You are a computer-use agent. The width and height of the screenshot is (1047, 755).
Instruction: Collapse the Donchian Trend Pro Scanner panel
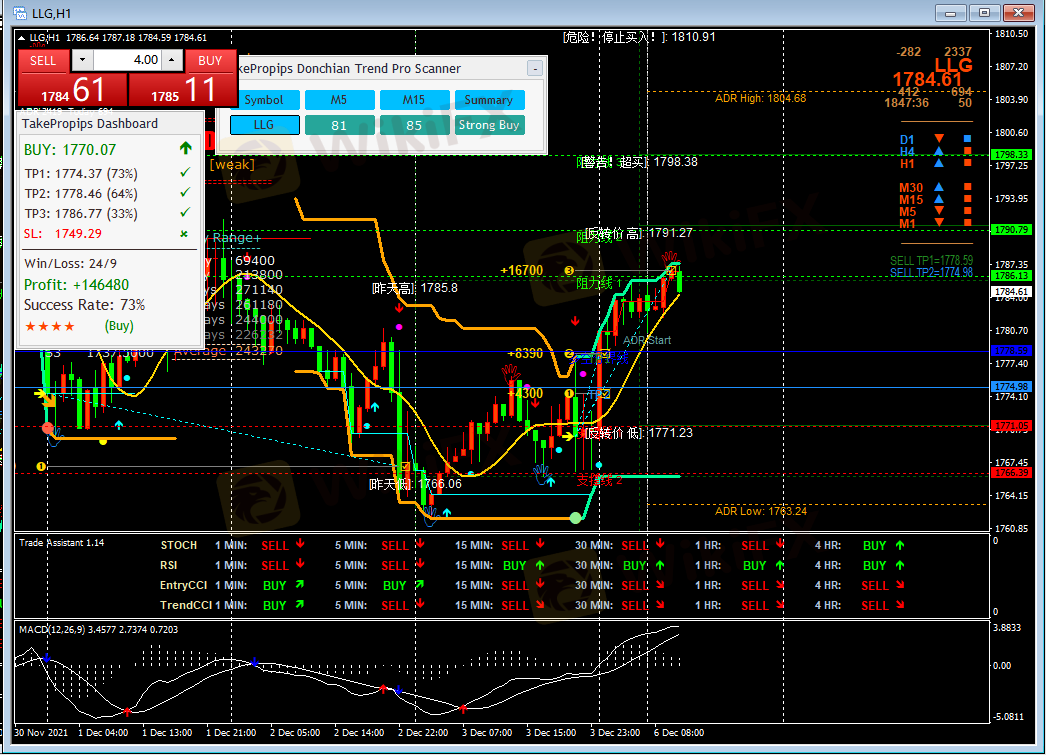535,68
